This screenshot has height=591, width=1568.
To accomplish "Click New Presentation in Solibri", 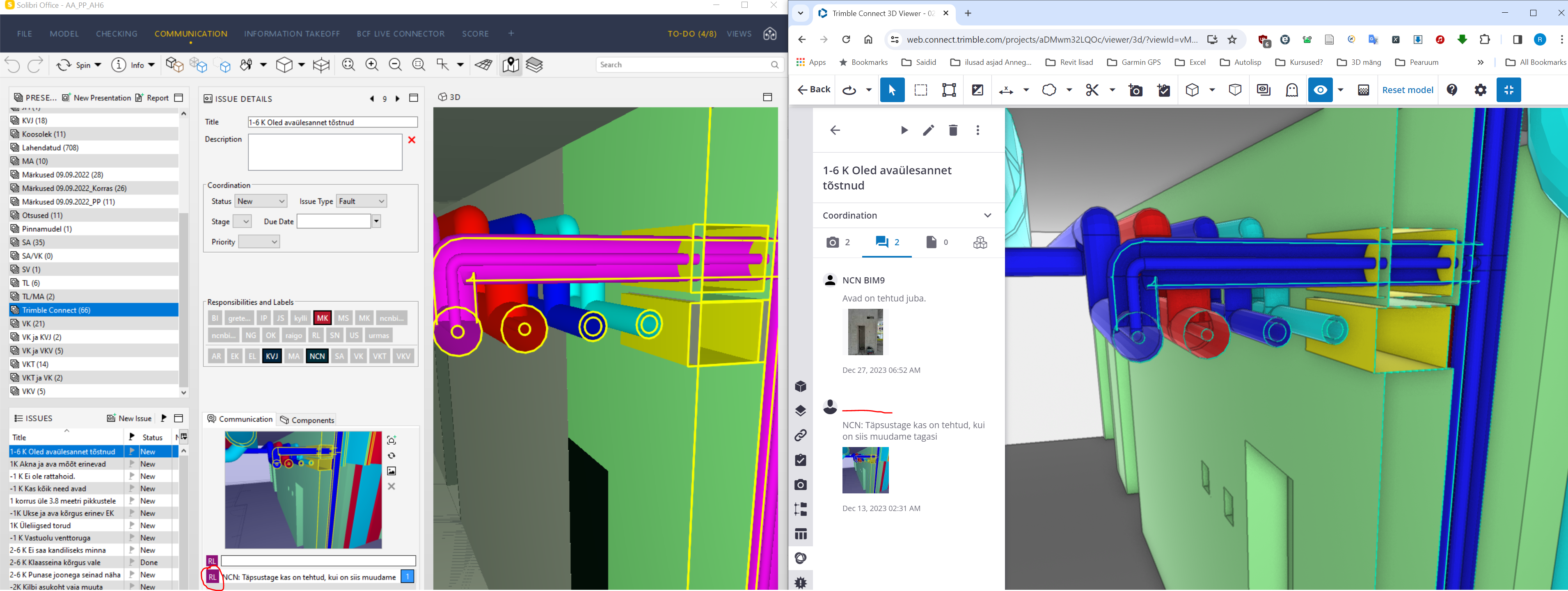I will 96,98.
